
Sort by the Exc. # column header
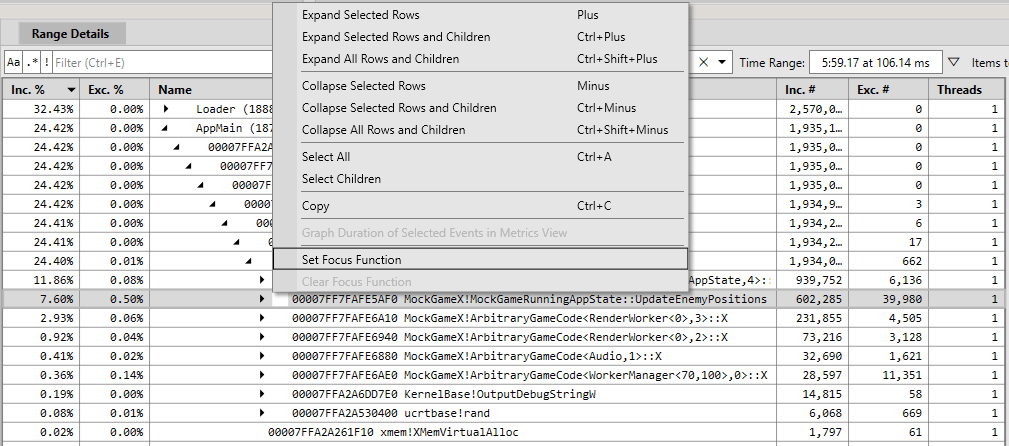click(889, 90)
